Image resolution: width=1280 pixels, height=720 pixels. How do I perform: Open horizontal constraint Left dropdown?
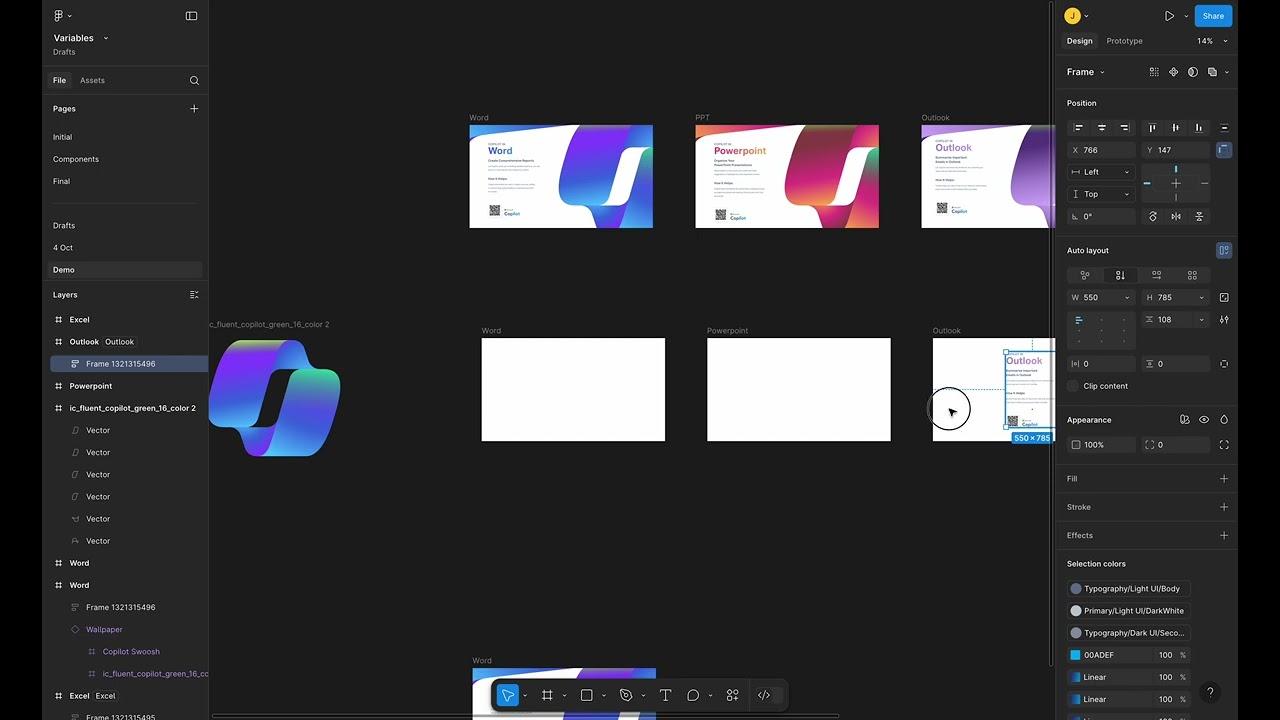pos(1101,172)
